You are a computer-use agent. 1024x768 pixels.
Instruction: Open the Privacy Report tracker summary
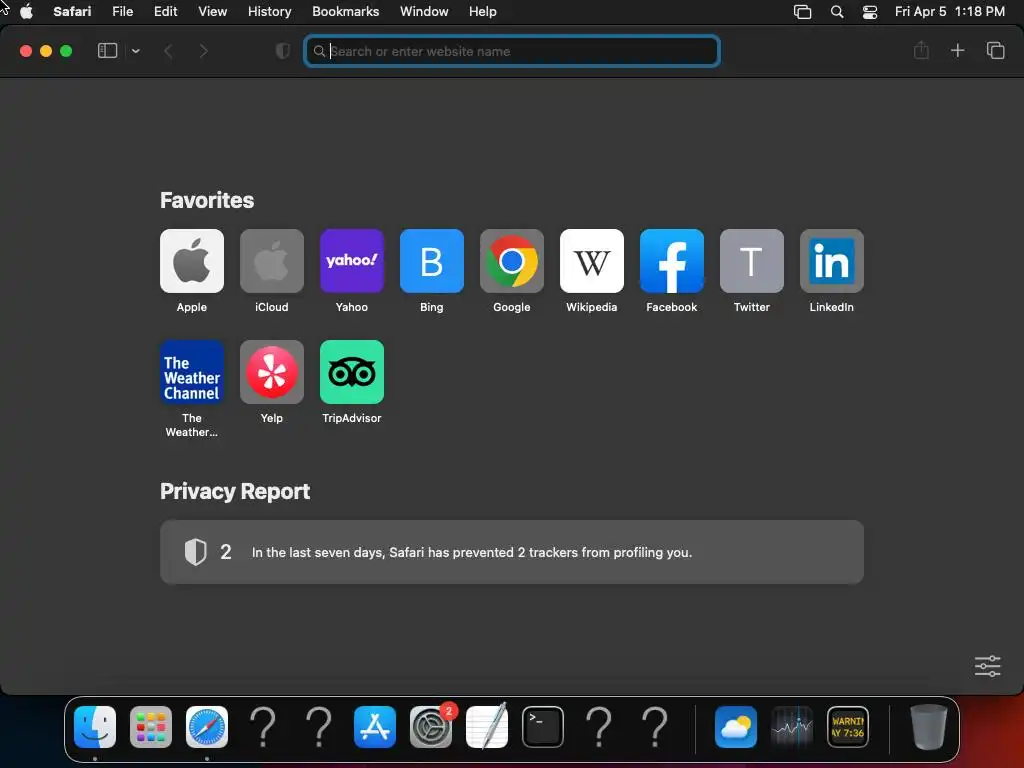[x=511, y=552]
